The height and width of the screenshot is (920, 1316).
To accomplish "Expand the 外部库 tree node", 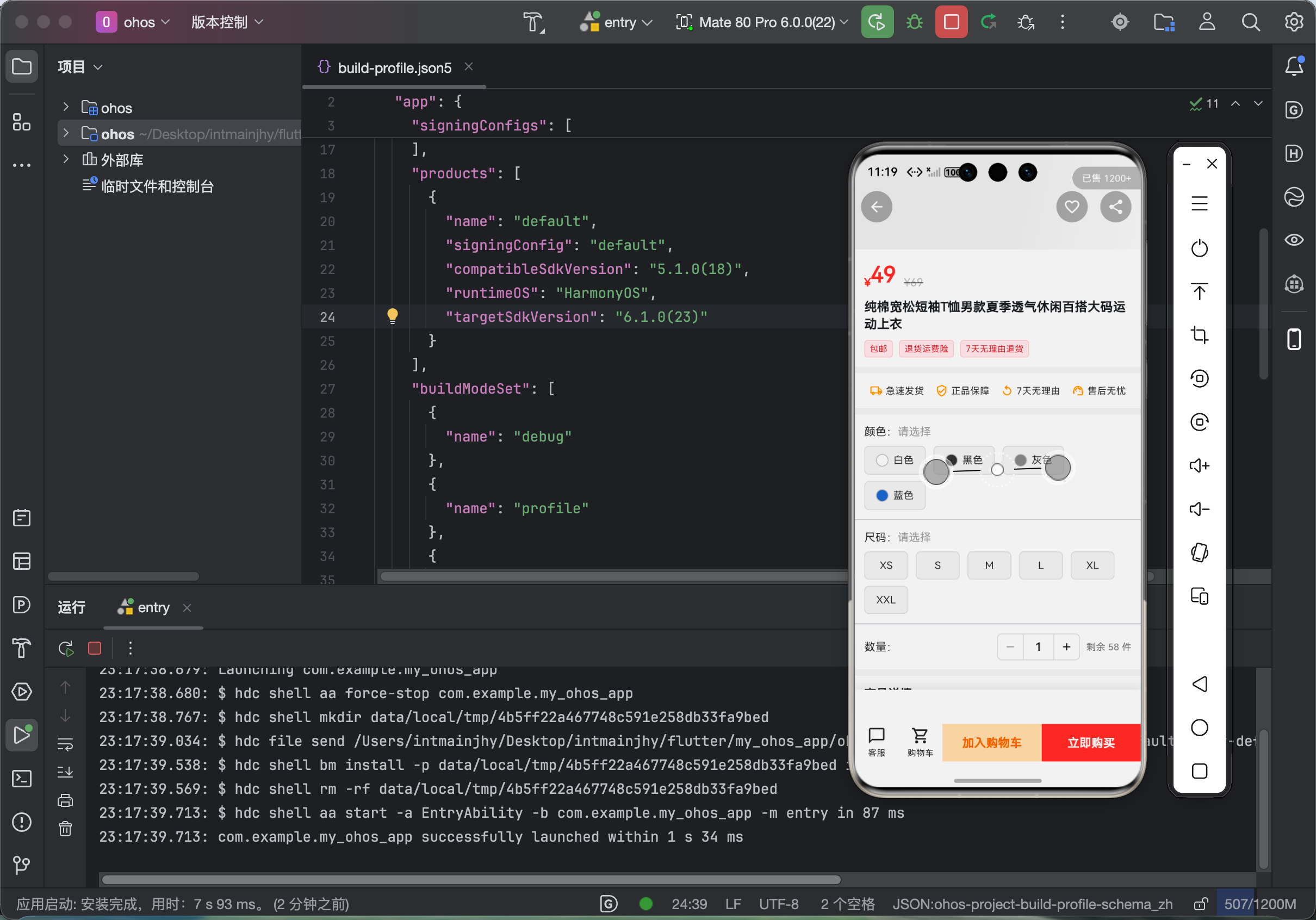I will (66, 159).
